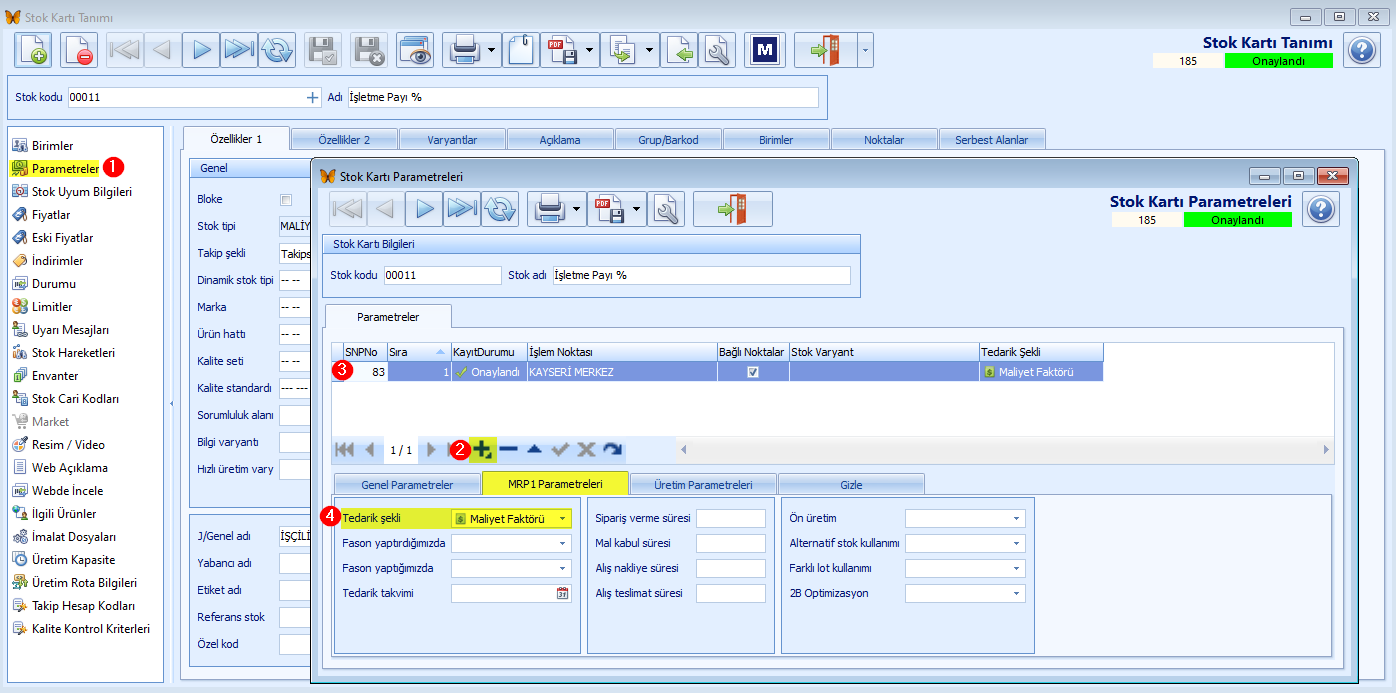
Task: Open help for Stok Kartı Parametreleri dialog
Action: 1321,209
